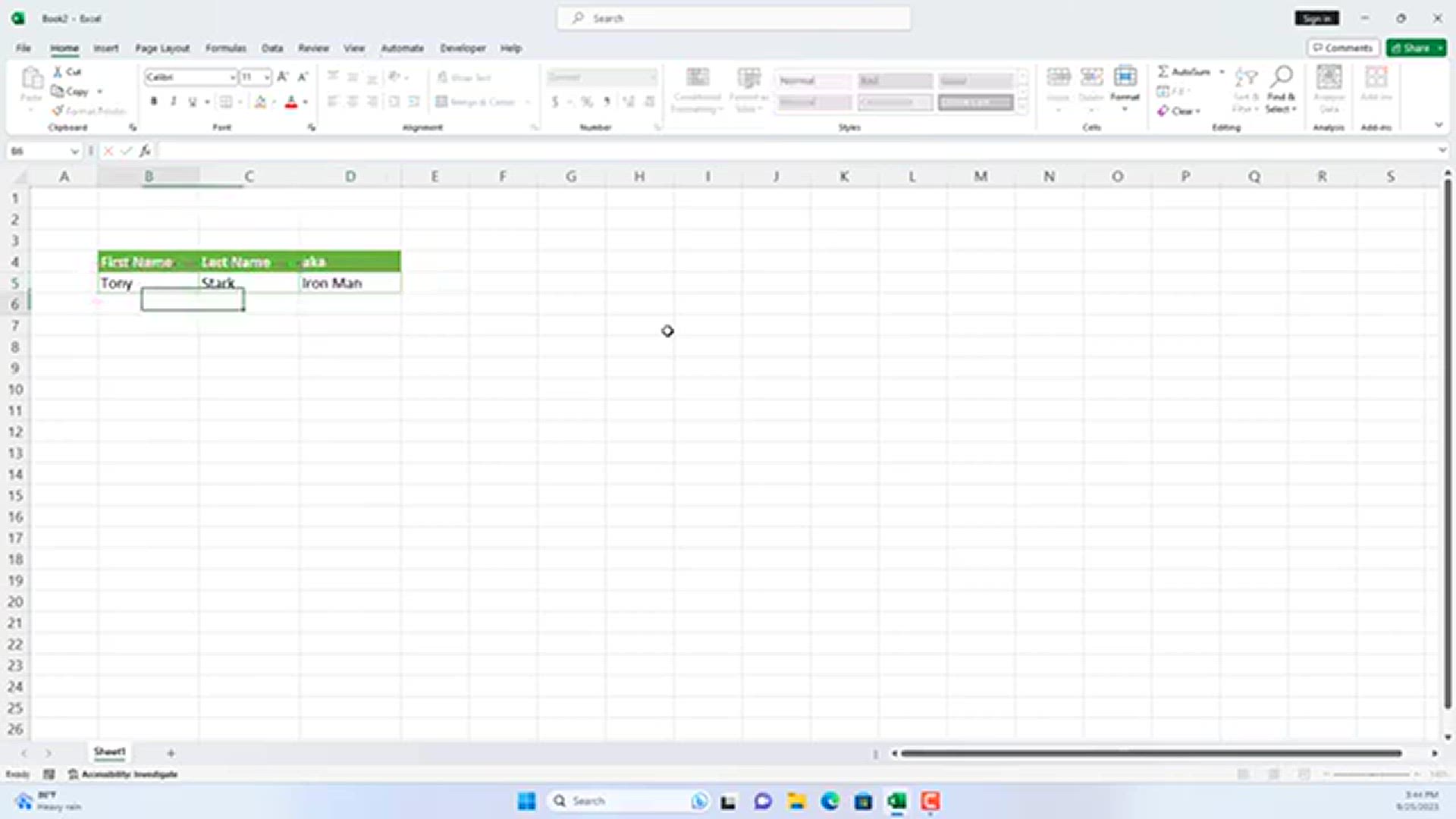Apply the red font color icon
Image resolution: width=1456 pixels, height=819 pixels.
pyautogui.click(x=291, y=102)
